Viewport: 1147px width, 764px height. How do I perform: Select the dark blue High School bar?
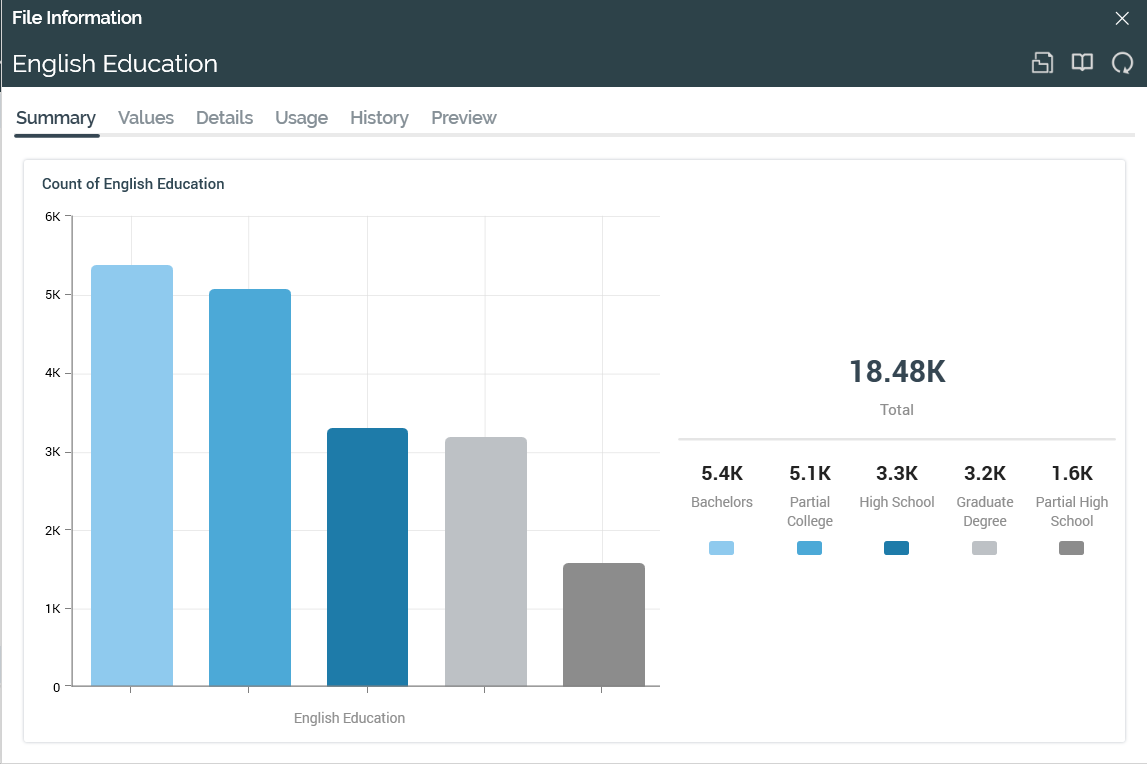(367, 557)
